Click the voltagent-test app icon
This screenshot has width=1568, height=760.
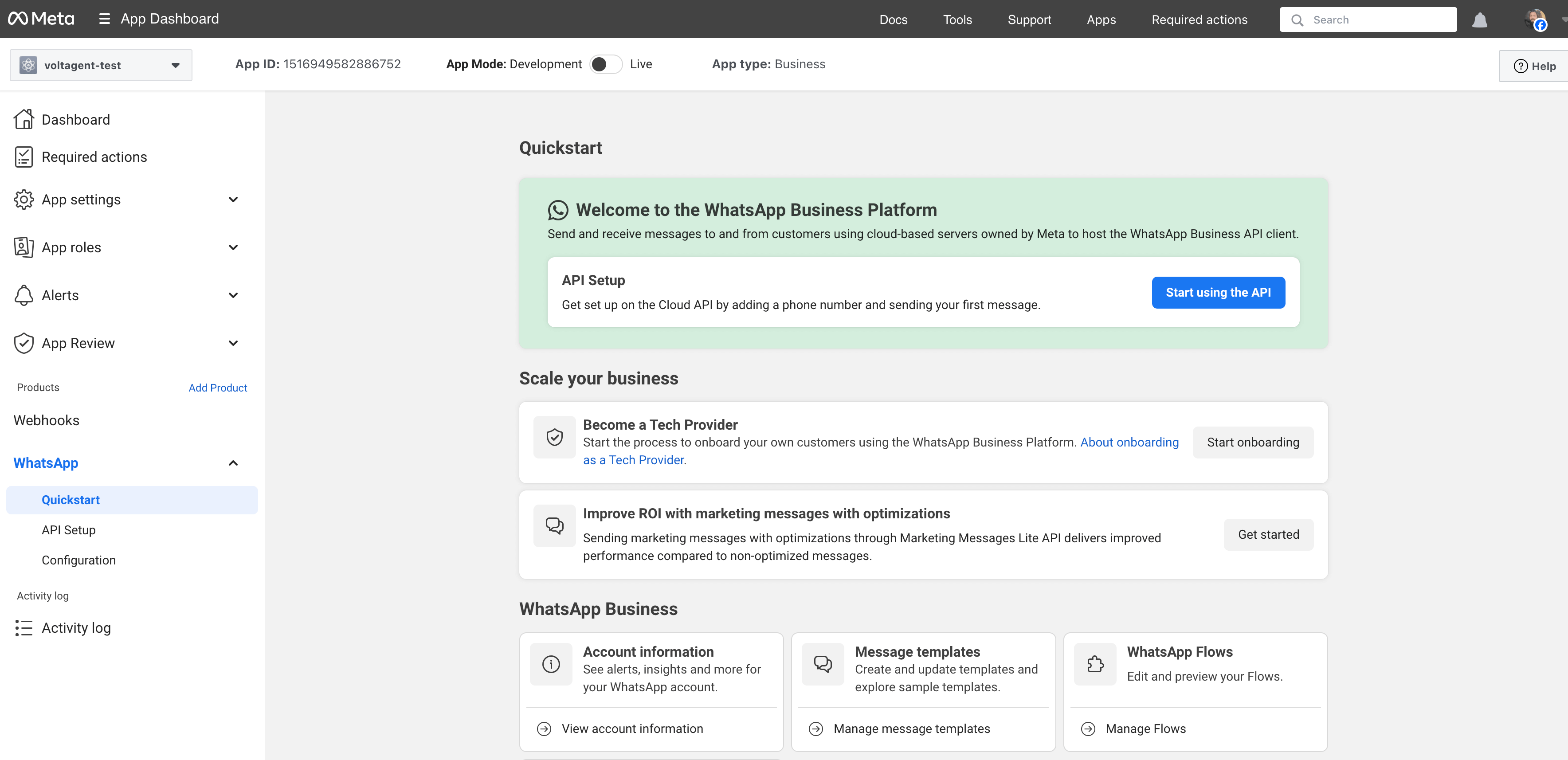28,65
